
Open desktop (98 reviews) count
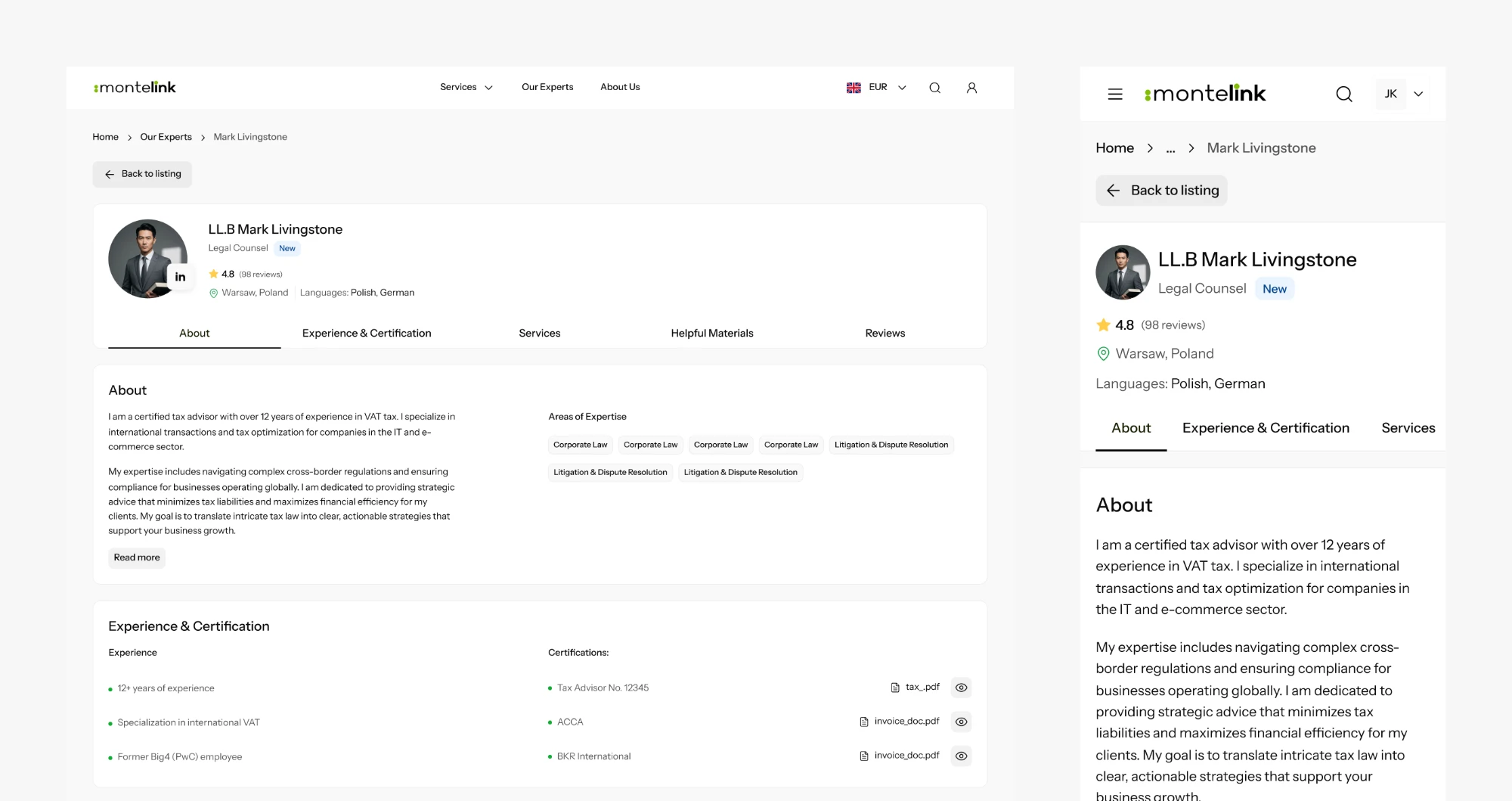(x=261, y=275)
